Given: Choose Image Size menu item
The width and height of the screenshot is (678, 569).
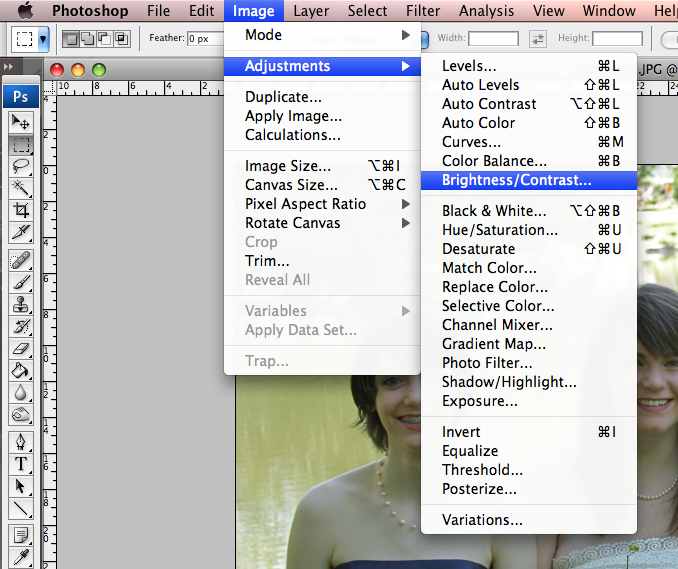Looking at the screenshot, I should [322, 166].
